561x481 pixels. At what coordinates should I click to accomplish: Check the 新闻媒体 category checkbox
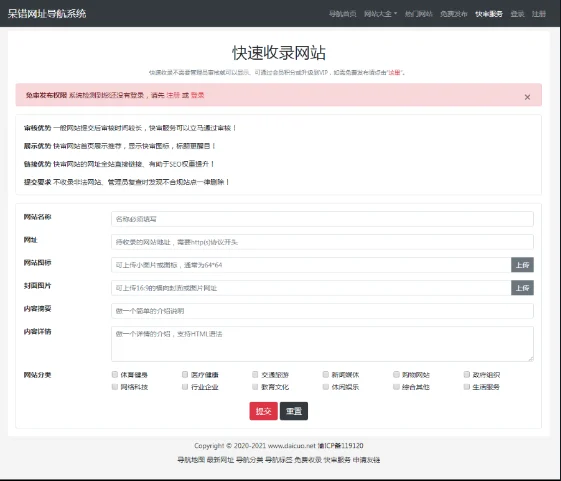click(x=326, y=374)
